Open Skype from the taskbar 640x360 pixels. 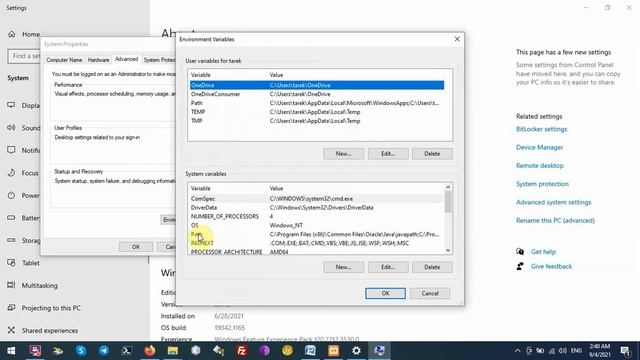(x=81, y=351)
